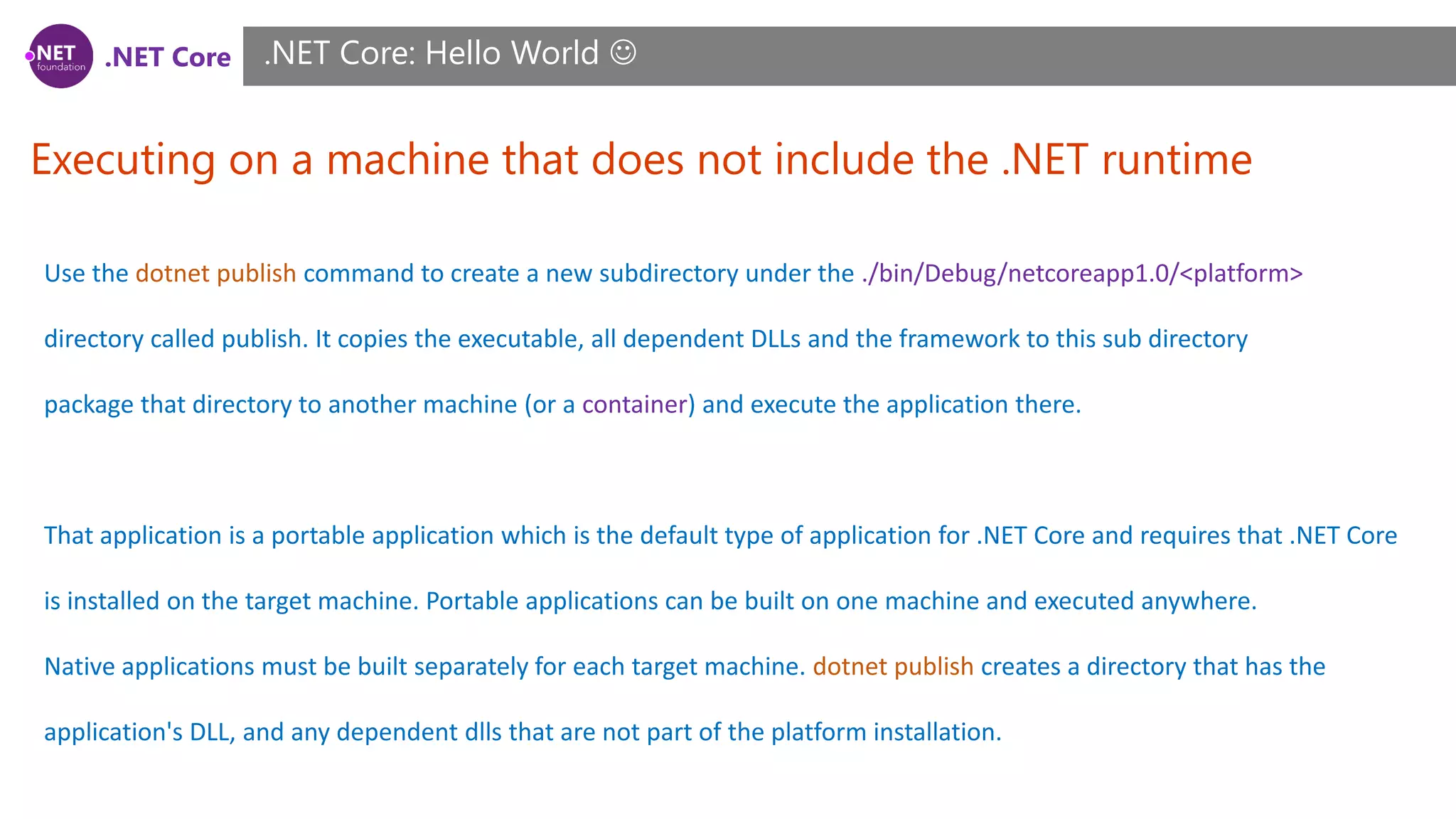
Task: Click the smiley face emoticon in header
Action: coord(623,53)
